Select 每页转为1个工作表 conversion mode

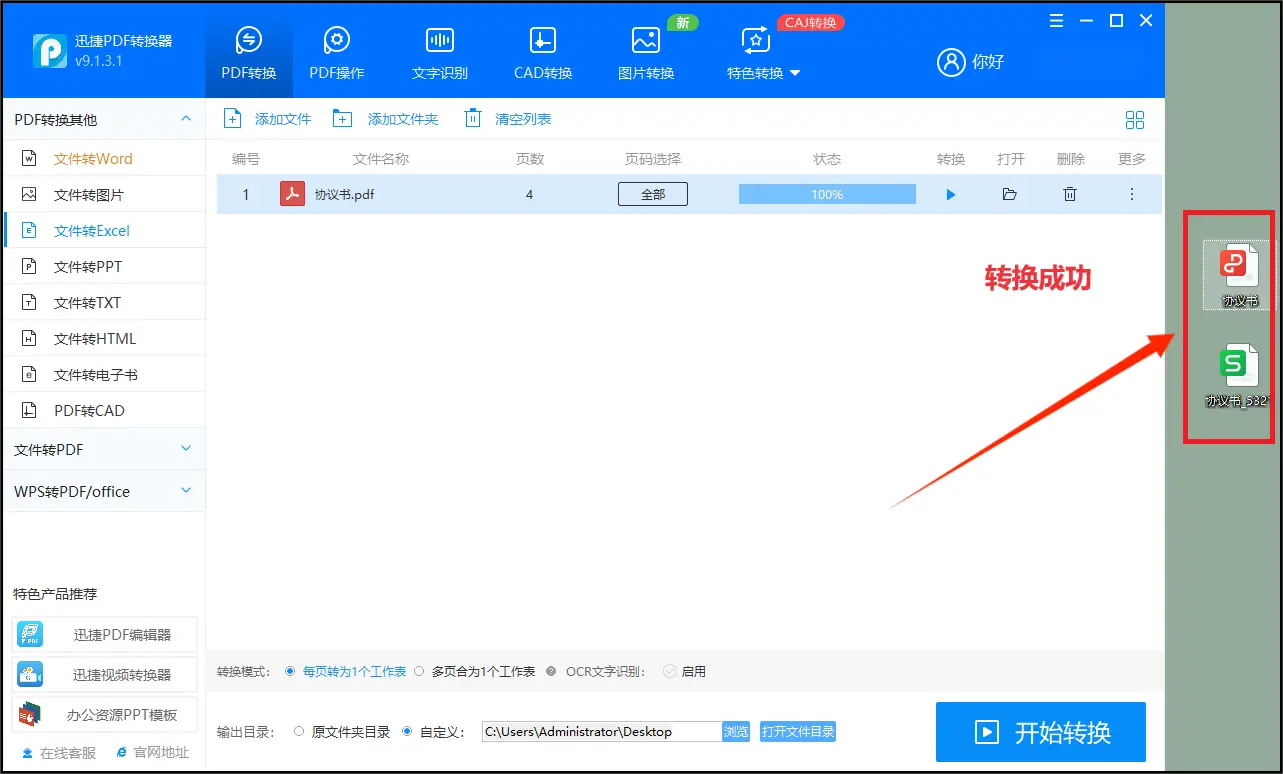tap(291, 672)
